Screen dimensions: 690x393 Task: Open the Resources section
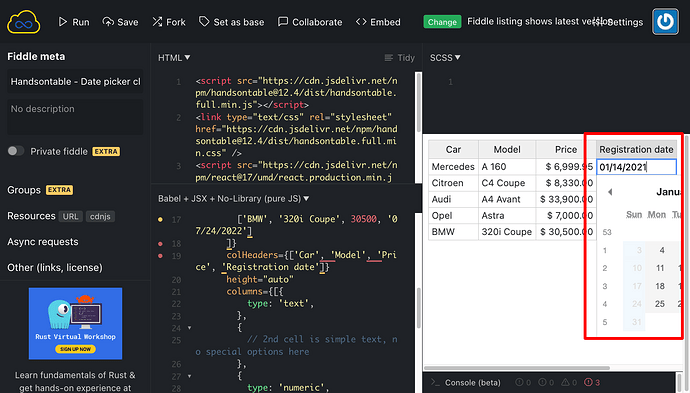[31, 216]
